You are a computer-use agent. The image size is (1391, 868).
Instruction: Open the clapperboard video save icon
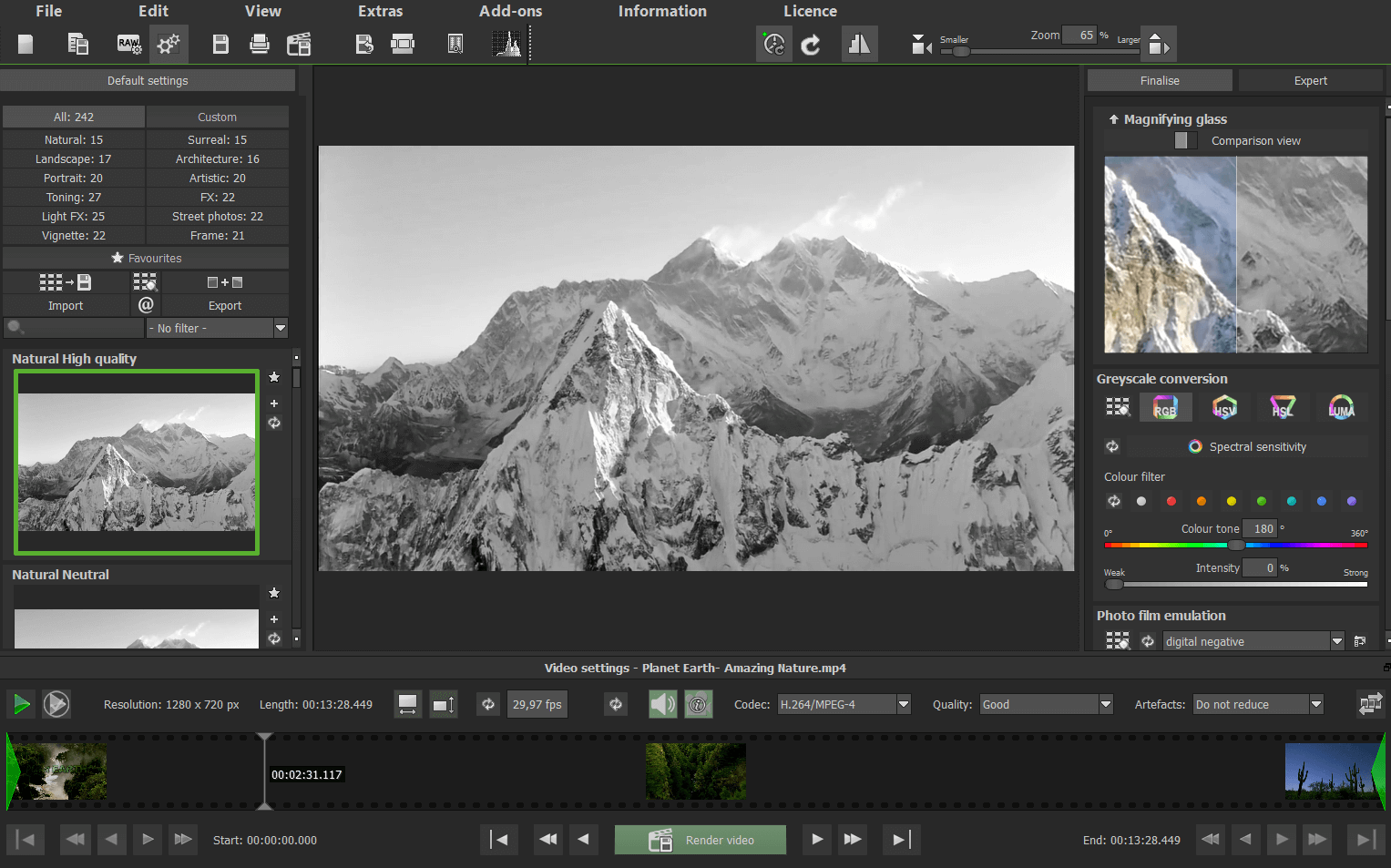click(x=299, y=44)
